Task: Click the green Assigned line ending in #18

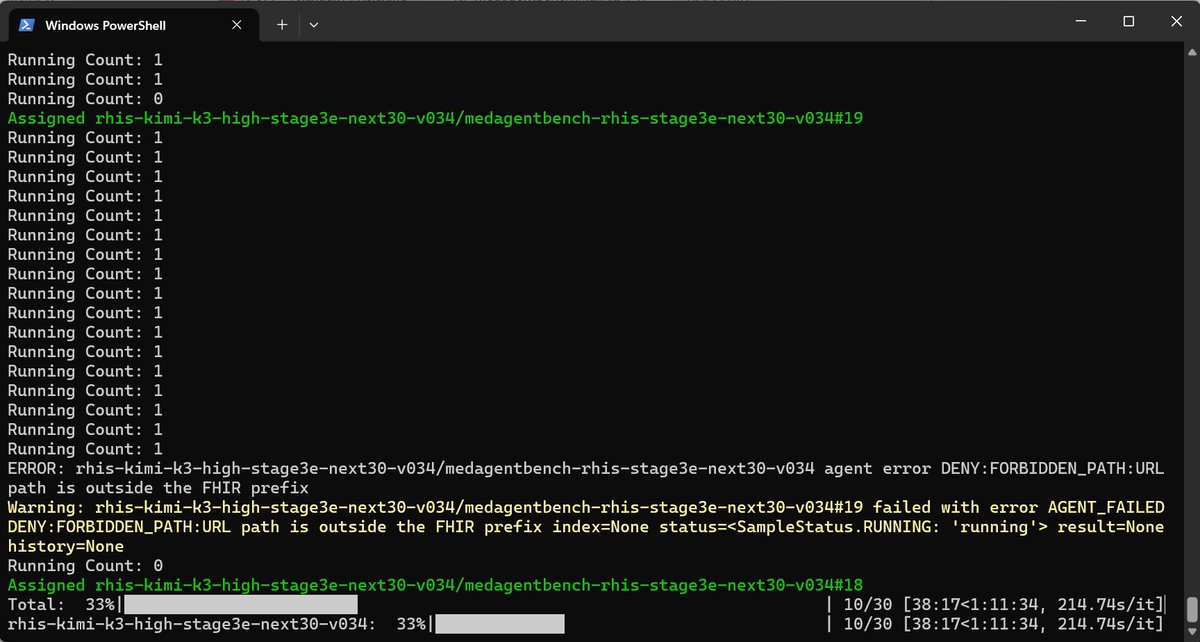Action: point(435,585)
